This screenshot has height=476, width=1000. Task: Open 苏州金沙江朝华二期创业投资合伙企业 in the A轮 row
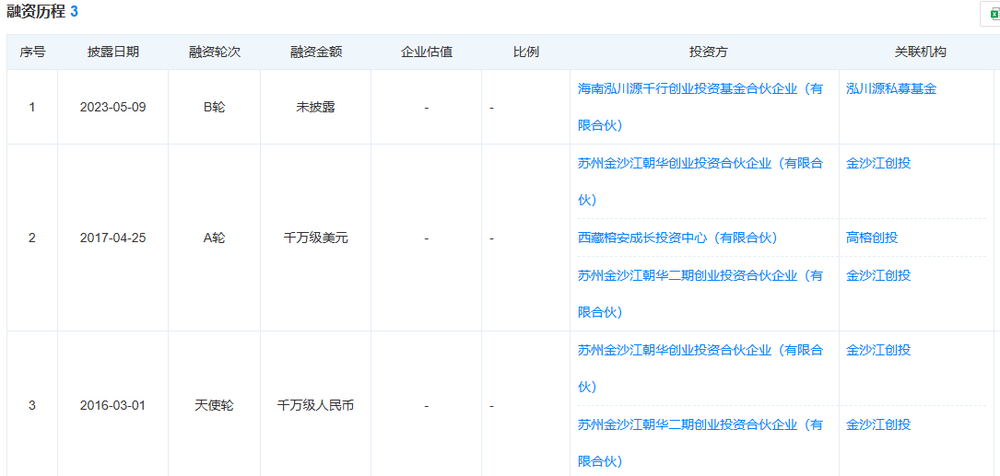700,294
